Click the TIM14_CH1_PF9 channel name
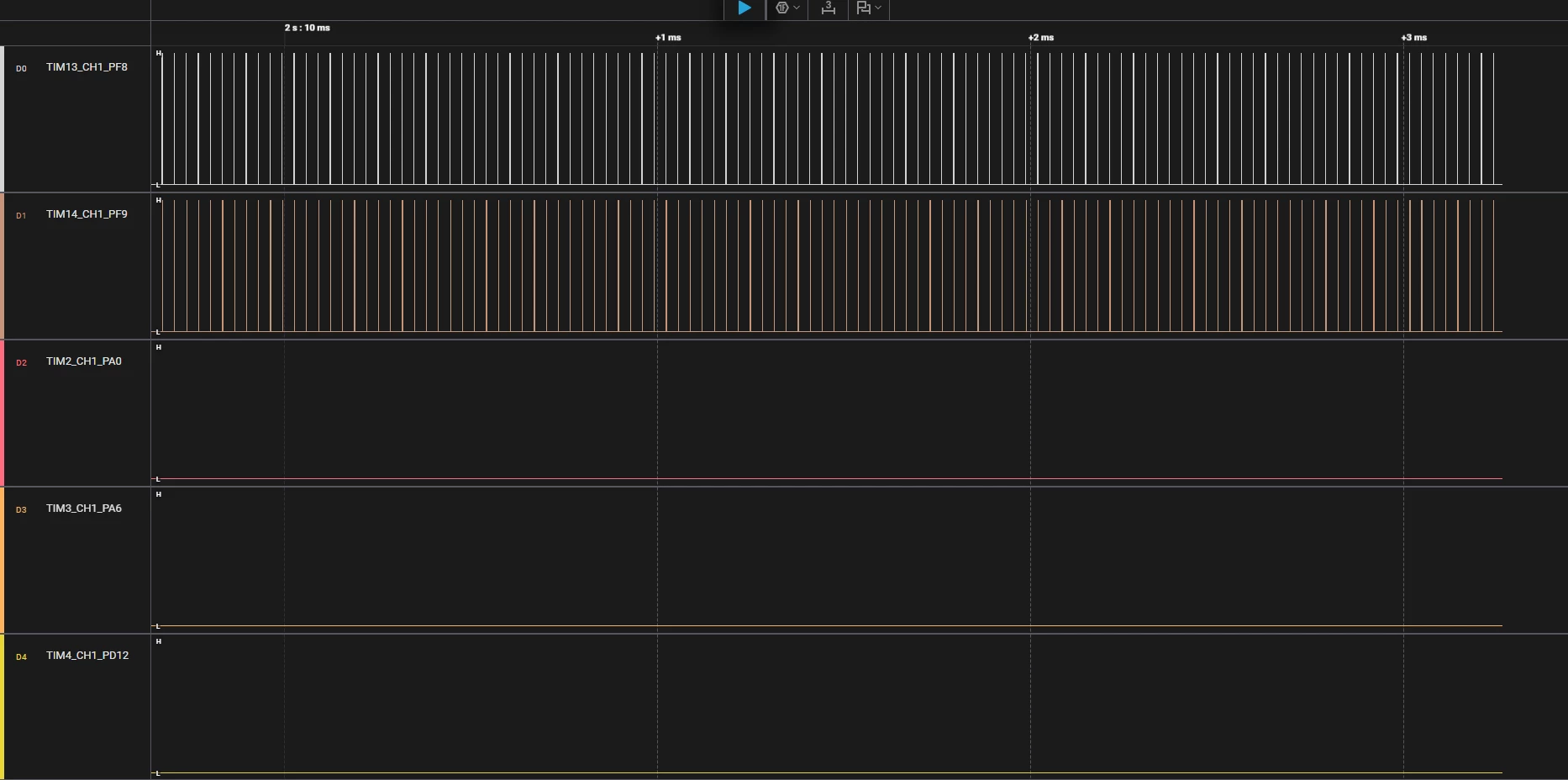This screenshot has width=1568, height=780. click(87, 214)
